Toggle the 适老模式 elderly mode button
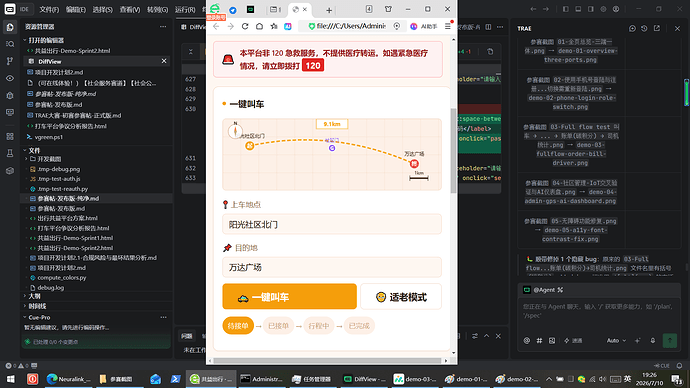The height and width of the screenshot is (388, 690). pos(401,297)
